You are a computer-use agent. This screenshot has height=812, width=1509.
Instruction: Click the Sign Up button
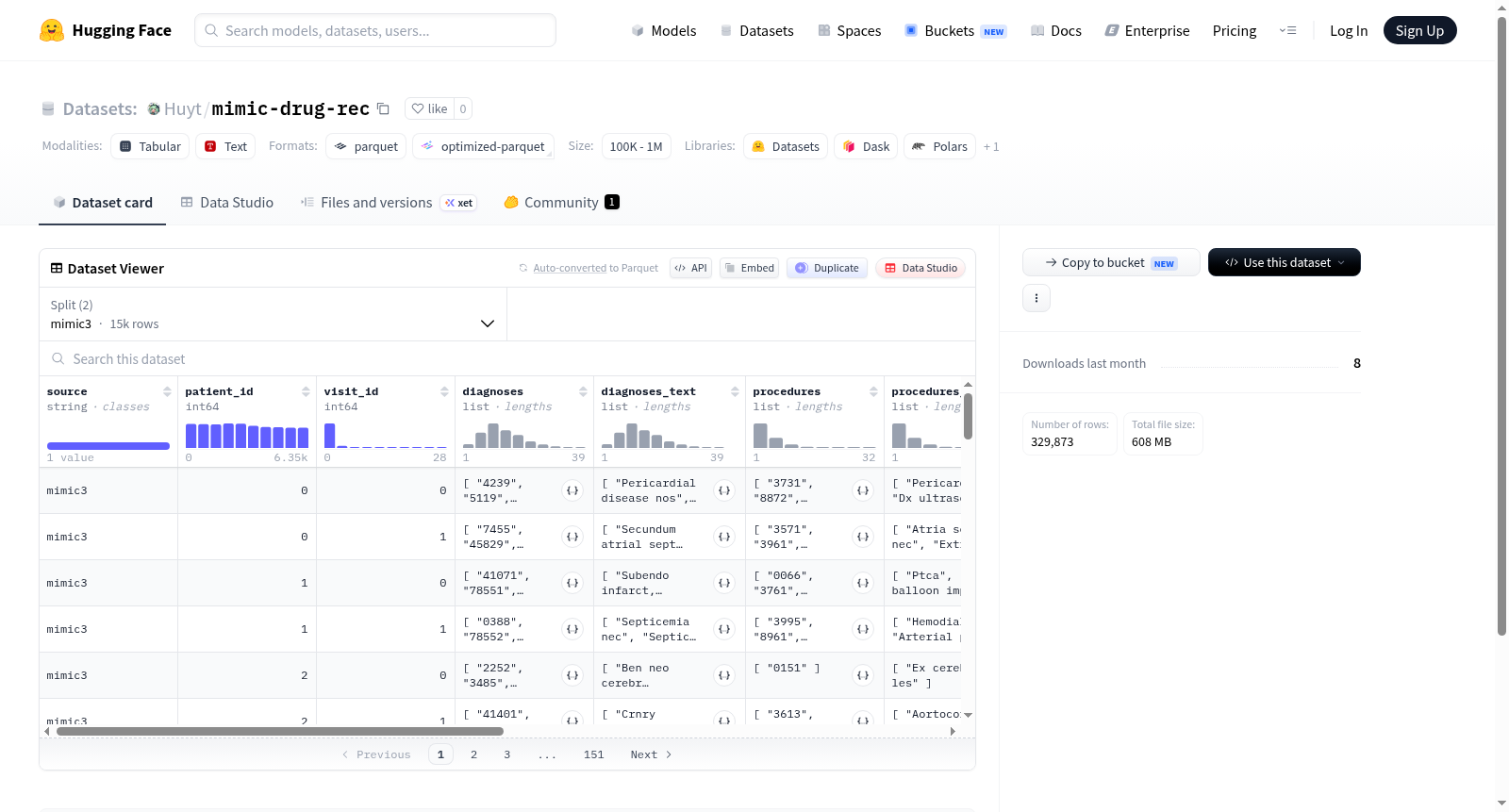pyautogui.click(x=1419, y=30)
